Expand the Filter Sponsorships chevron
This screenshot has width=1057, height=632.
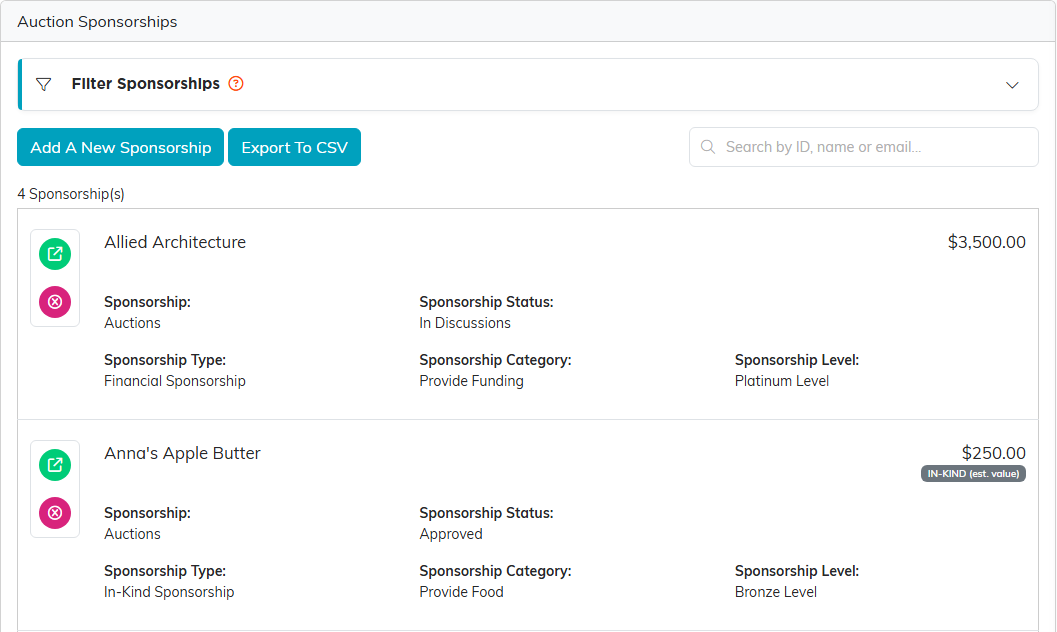pyautogui.click(x=1012, y=85)
